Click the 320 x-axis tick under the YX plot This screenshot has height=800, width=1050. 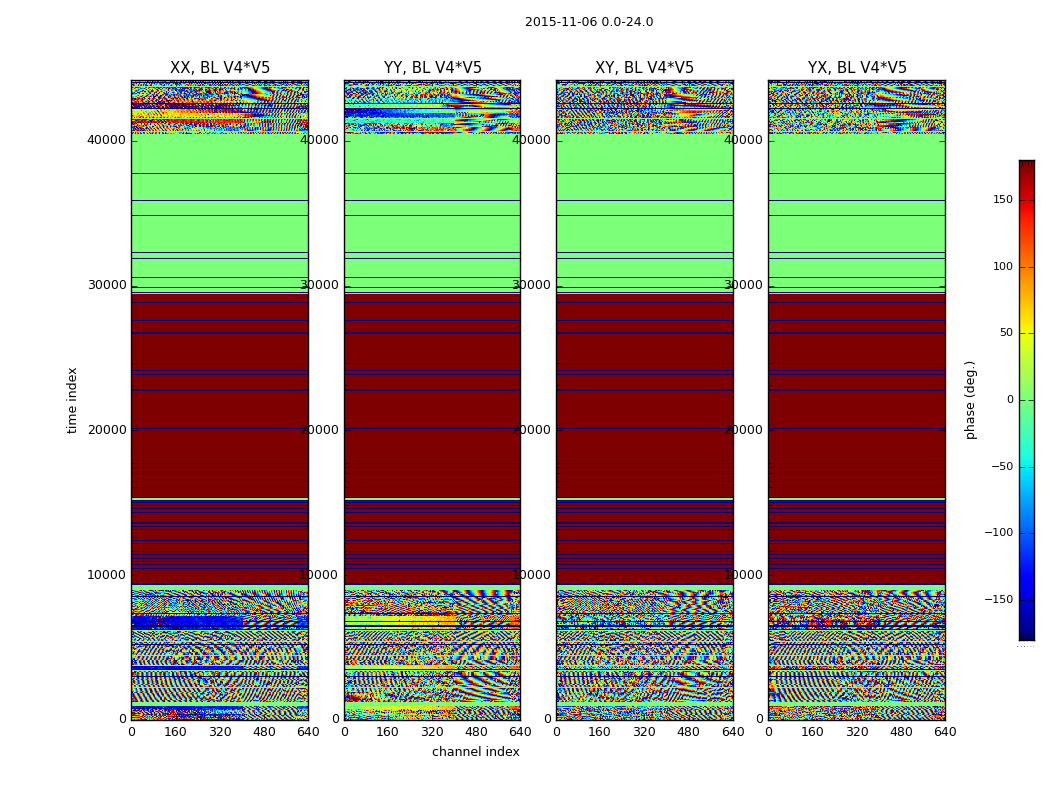point(857,732)
